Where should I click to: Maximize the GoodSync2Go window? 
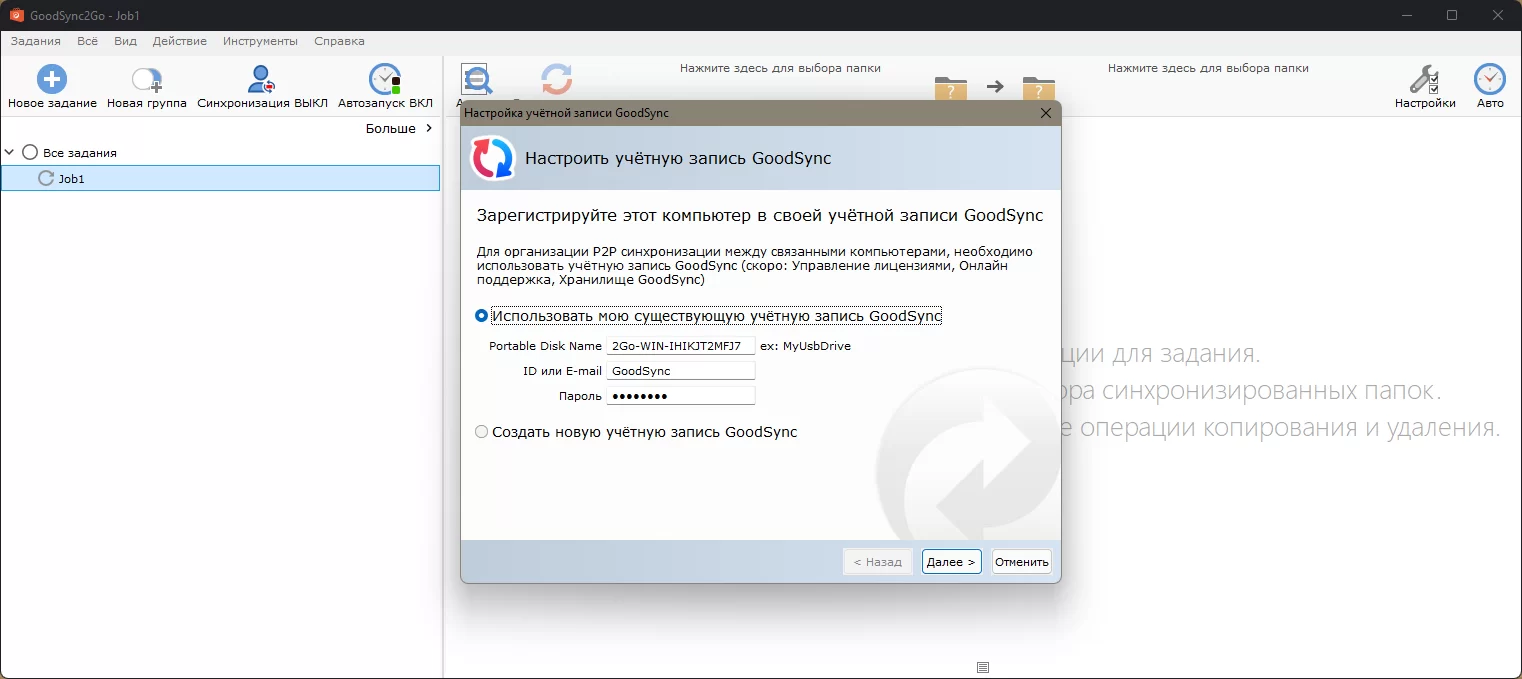[x=1452, y=15]
